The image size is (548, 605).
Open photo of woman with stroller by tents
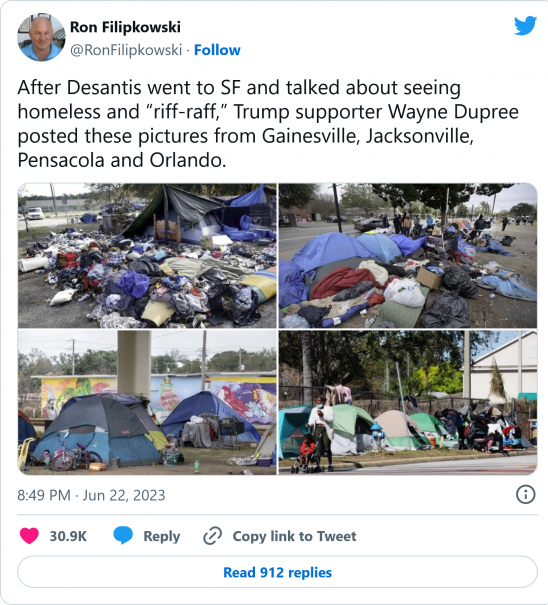[408, 402]
